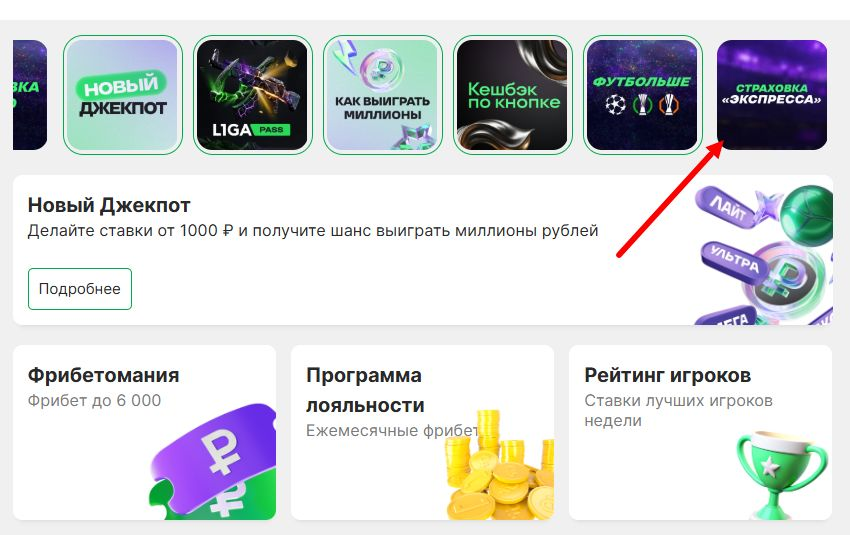Select the partially hidden story at left edge

coord(30,95)
